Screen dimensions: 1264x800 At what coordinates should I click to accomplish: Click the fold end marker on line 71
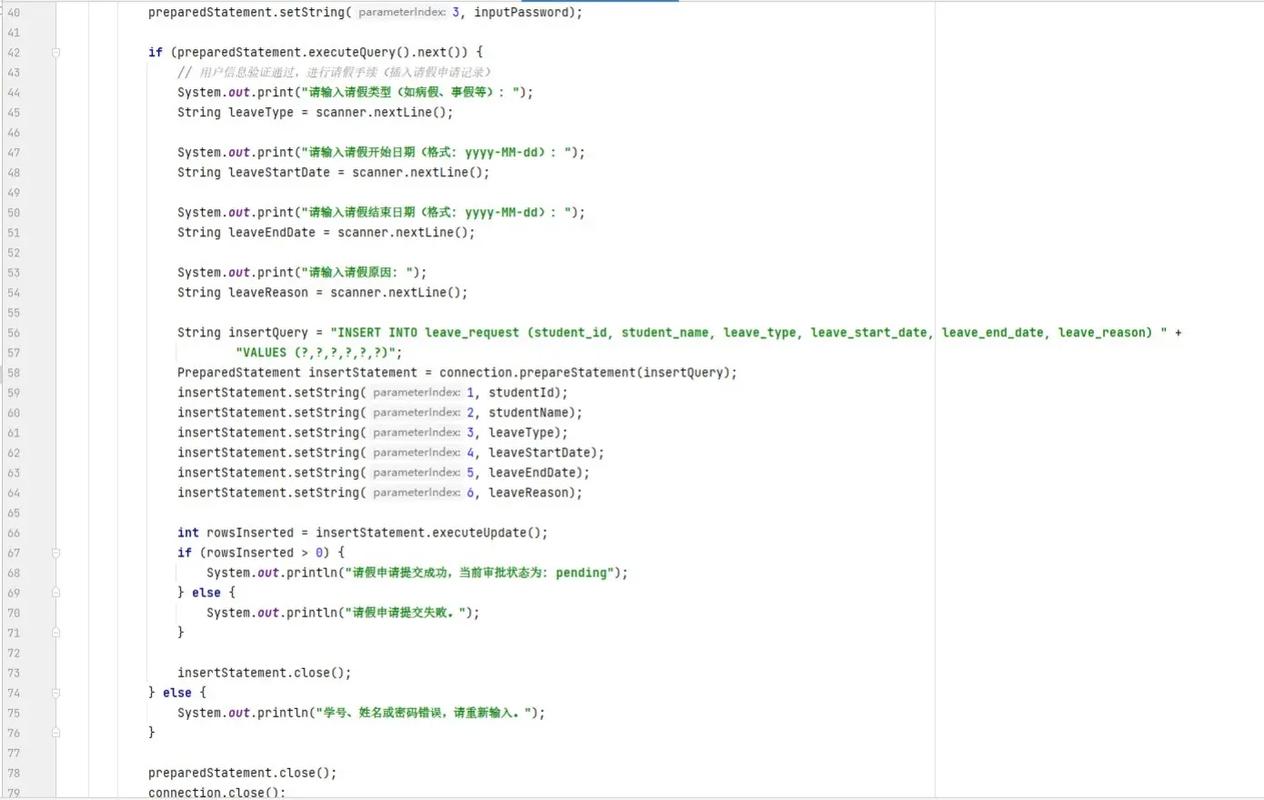(x=57, y=632)
